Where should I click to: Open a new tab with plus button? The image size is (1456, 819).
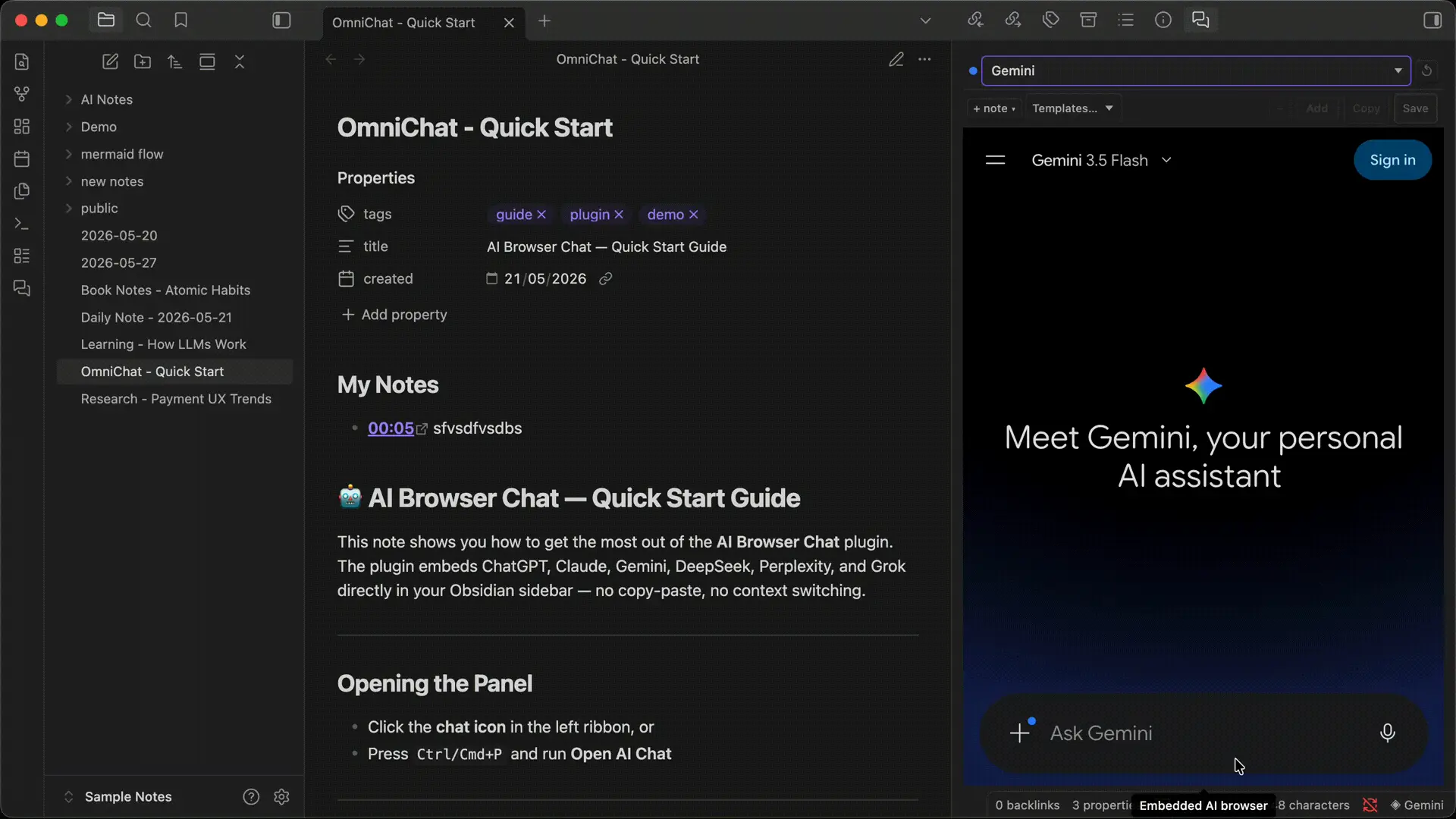pos(544,21)
